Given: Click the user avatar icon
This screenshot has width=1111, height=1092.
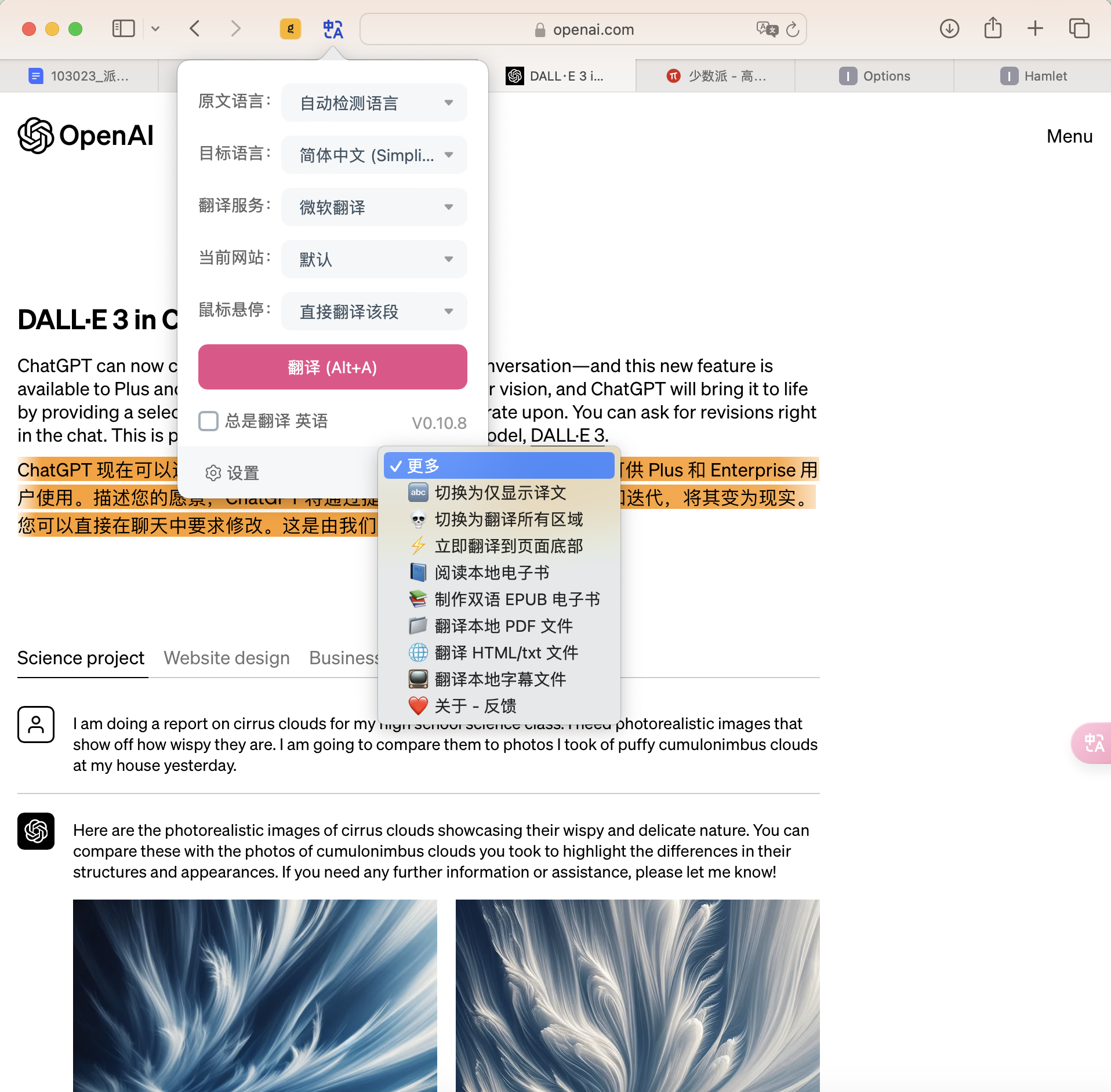Looking at the screenshot, I should [36, 725].
